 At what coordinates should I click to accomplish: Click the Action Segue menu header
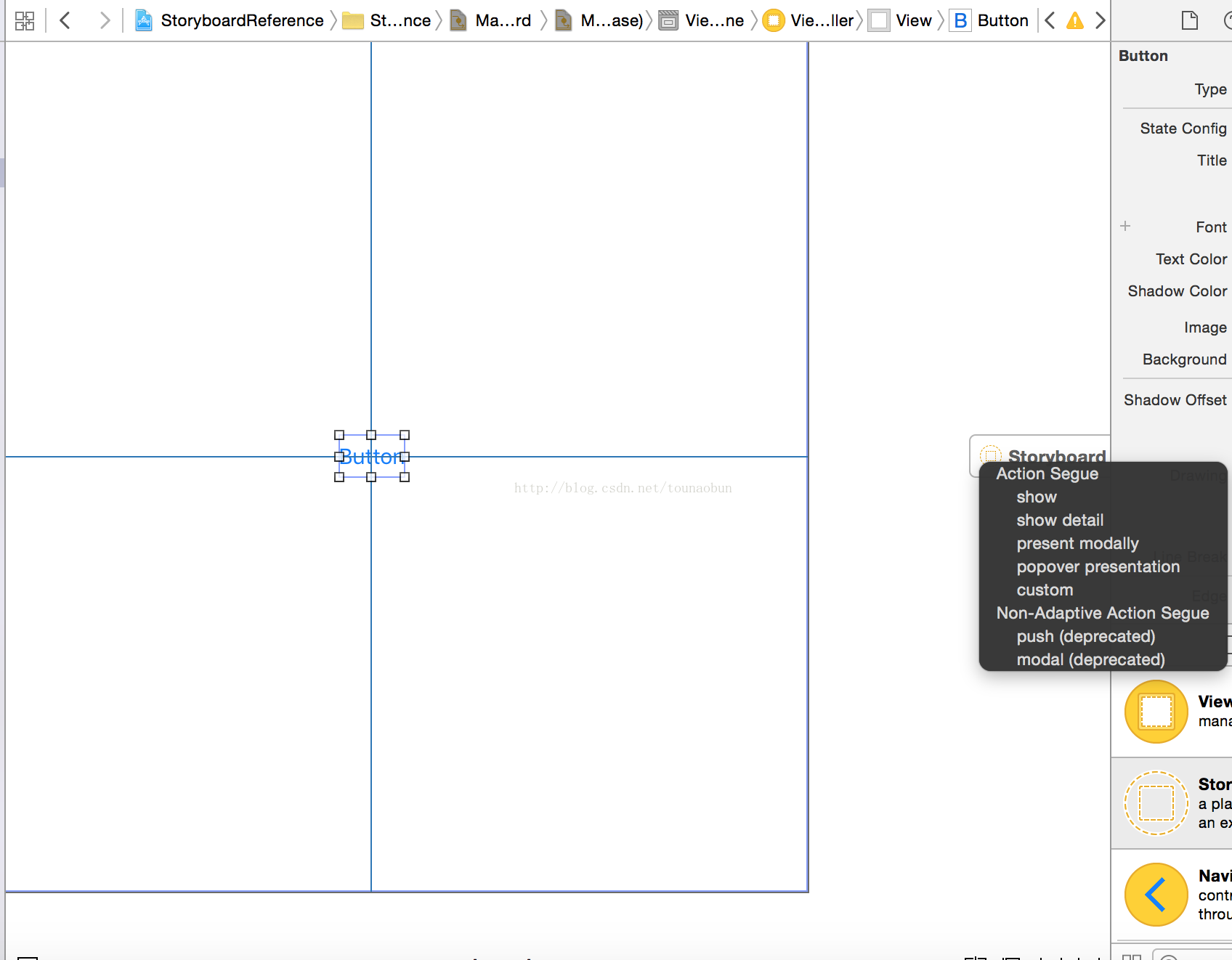(1047, 473)
